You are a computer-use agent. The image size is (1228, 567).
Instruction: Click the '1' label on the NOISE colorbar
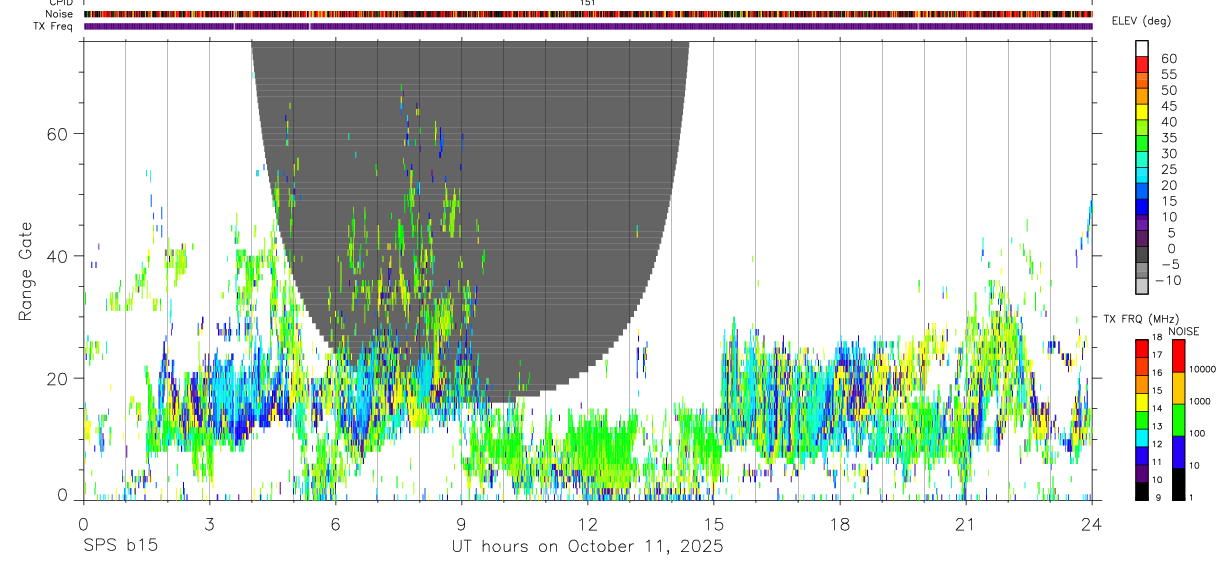[x=1193, y=497]
